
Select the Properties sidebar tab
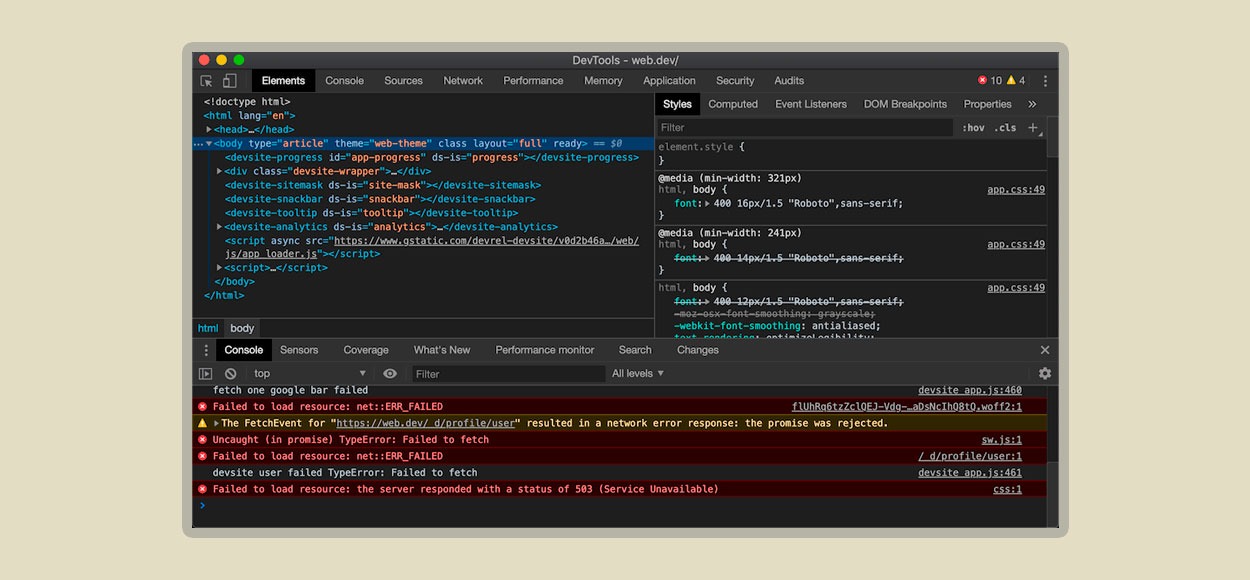coord(988,104)
